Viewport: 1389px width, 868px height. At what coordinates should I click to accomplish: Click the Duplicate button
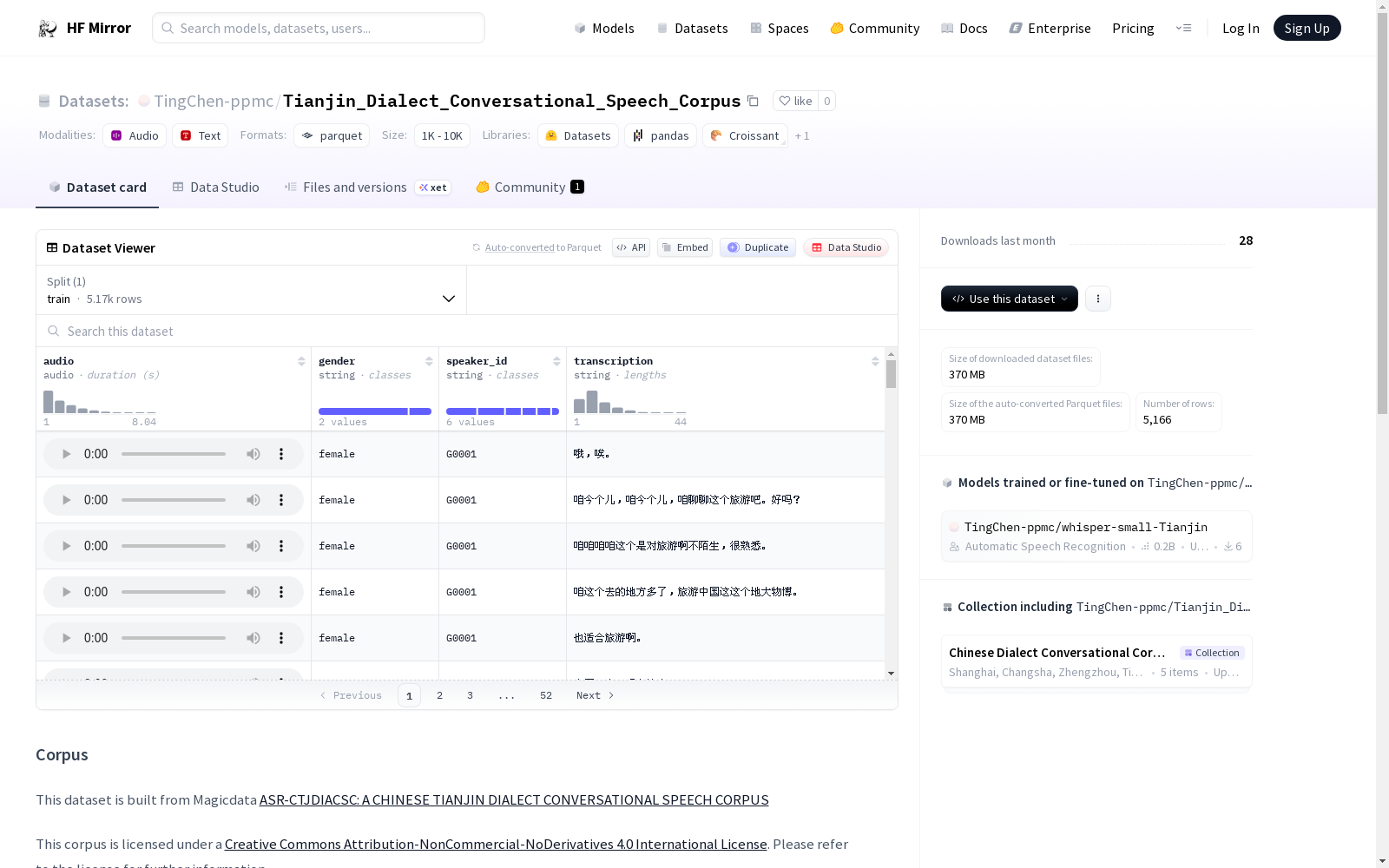(758, 247)
